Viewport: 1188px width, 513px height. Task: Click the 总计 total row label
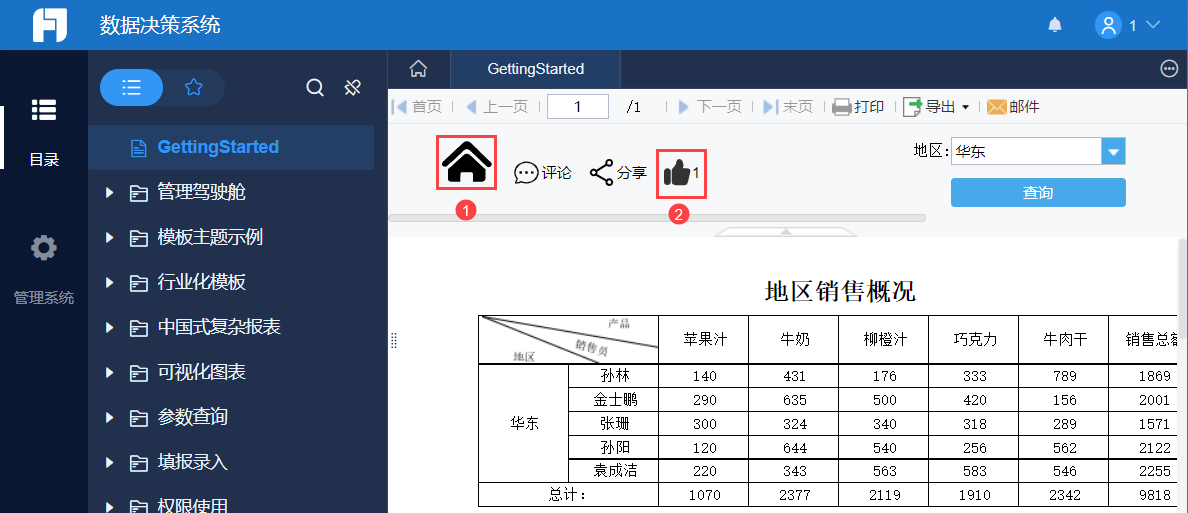[569, 495]
